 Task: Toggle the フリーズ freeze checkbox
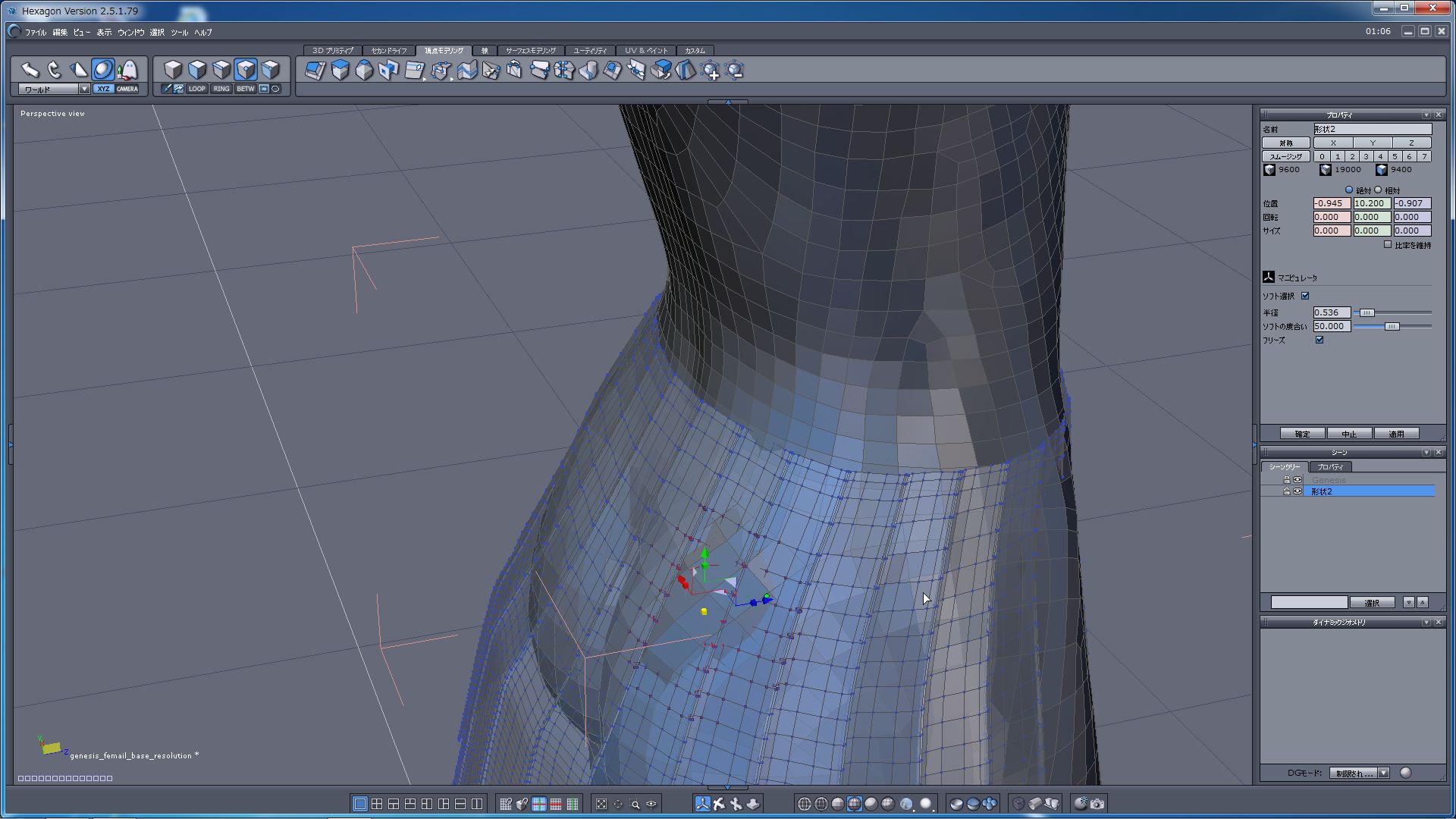click(x=1319, y=340)
